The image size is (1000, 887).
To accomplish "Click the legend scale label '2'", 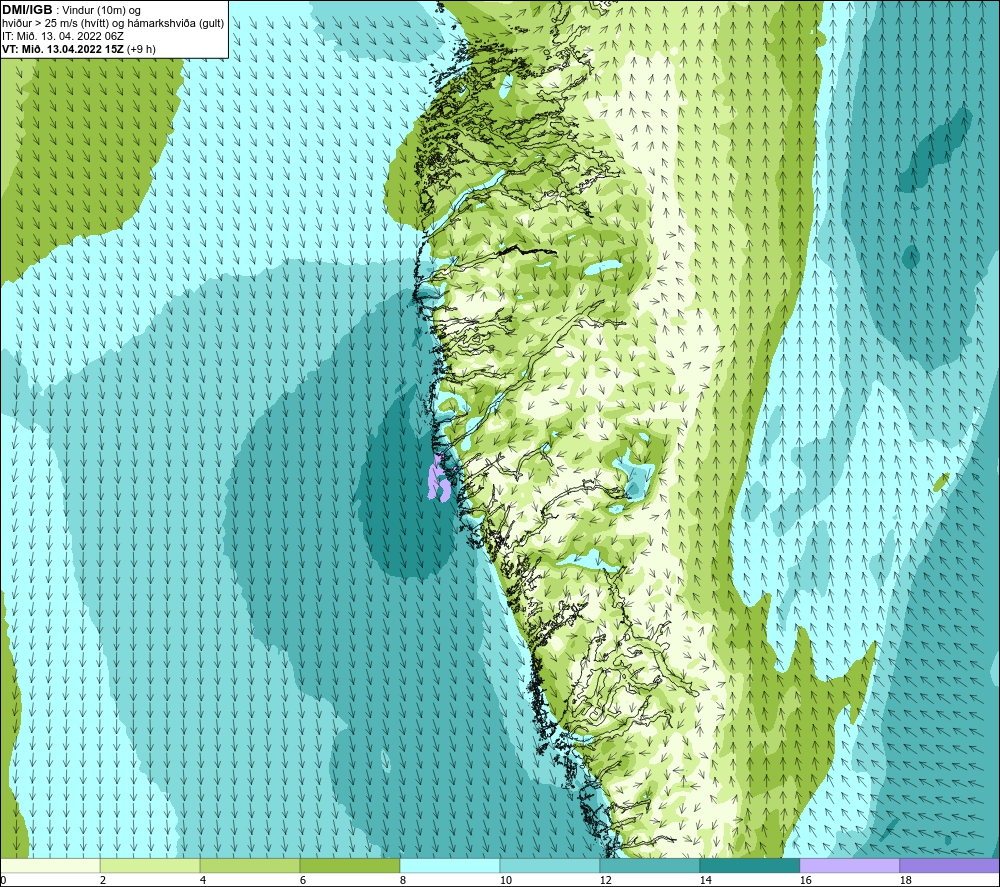I will 103,880.
